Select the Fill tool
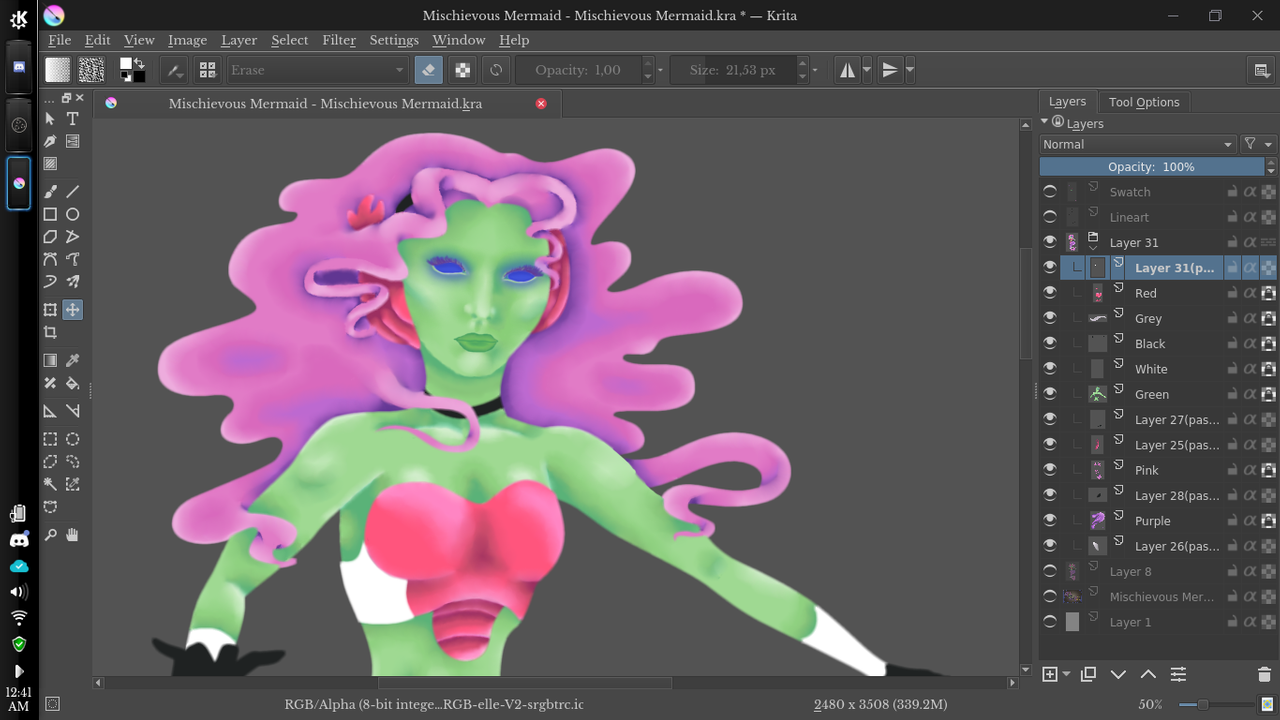 click(x=72, y=383)
